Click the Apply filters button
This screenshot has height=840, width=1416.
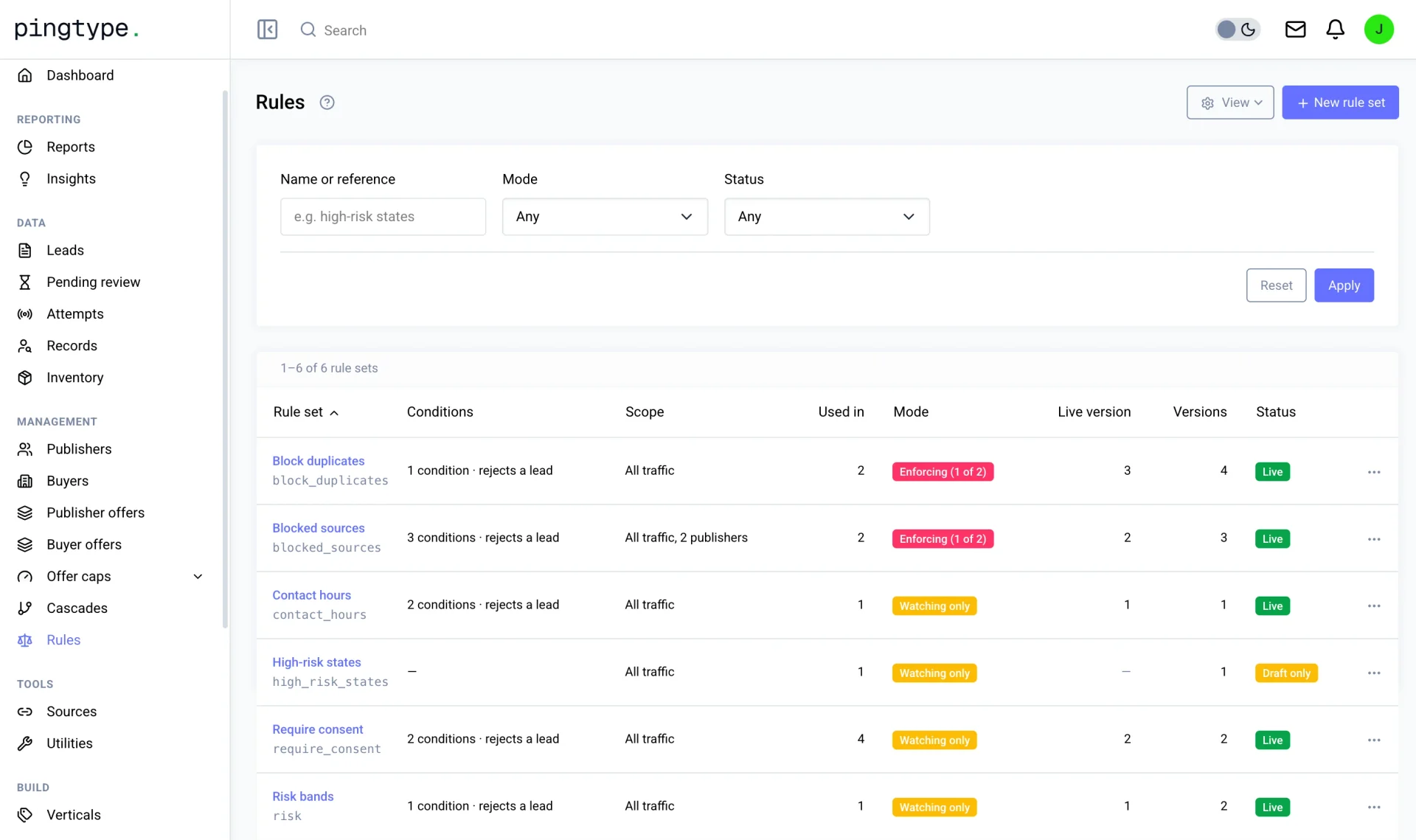(x=1344, y=285)
